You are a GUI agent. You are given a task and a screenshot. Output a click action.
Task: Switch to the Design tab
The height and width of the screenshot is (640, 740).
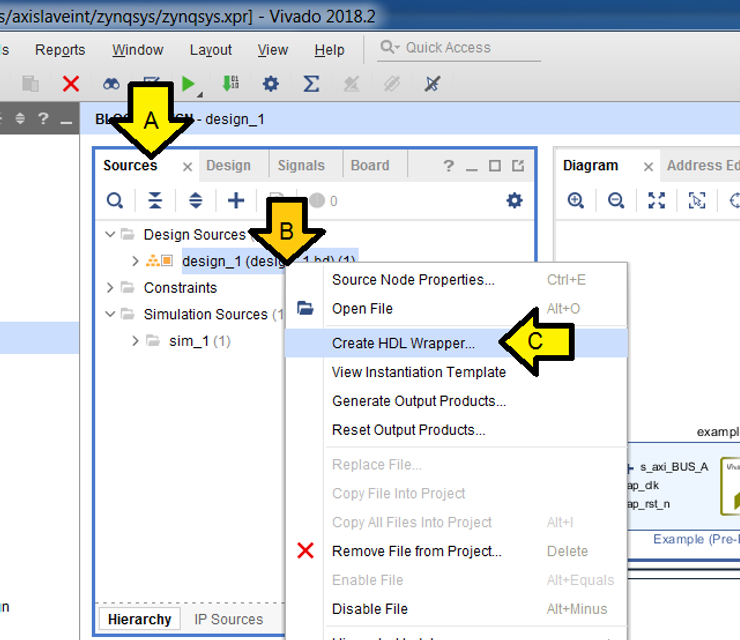tap(228, 165)
